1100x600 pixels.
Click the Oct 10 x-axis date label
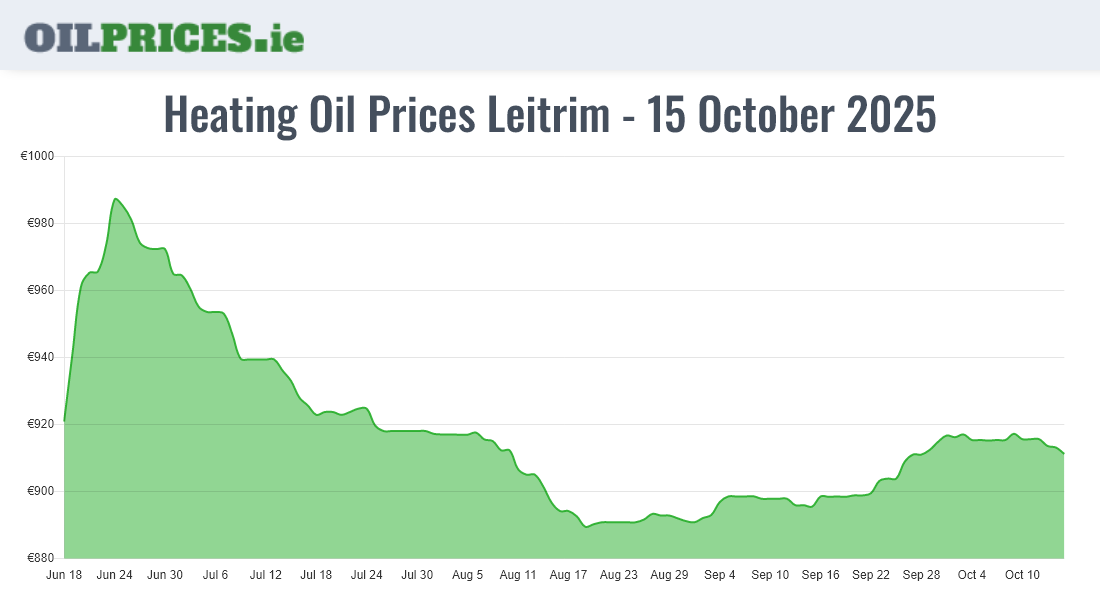[x=1022, y=575]
